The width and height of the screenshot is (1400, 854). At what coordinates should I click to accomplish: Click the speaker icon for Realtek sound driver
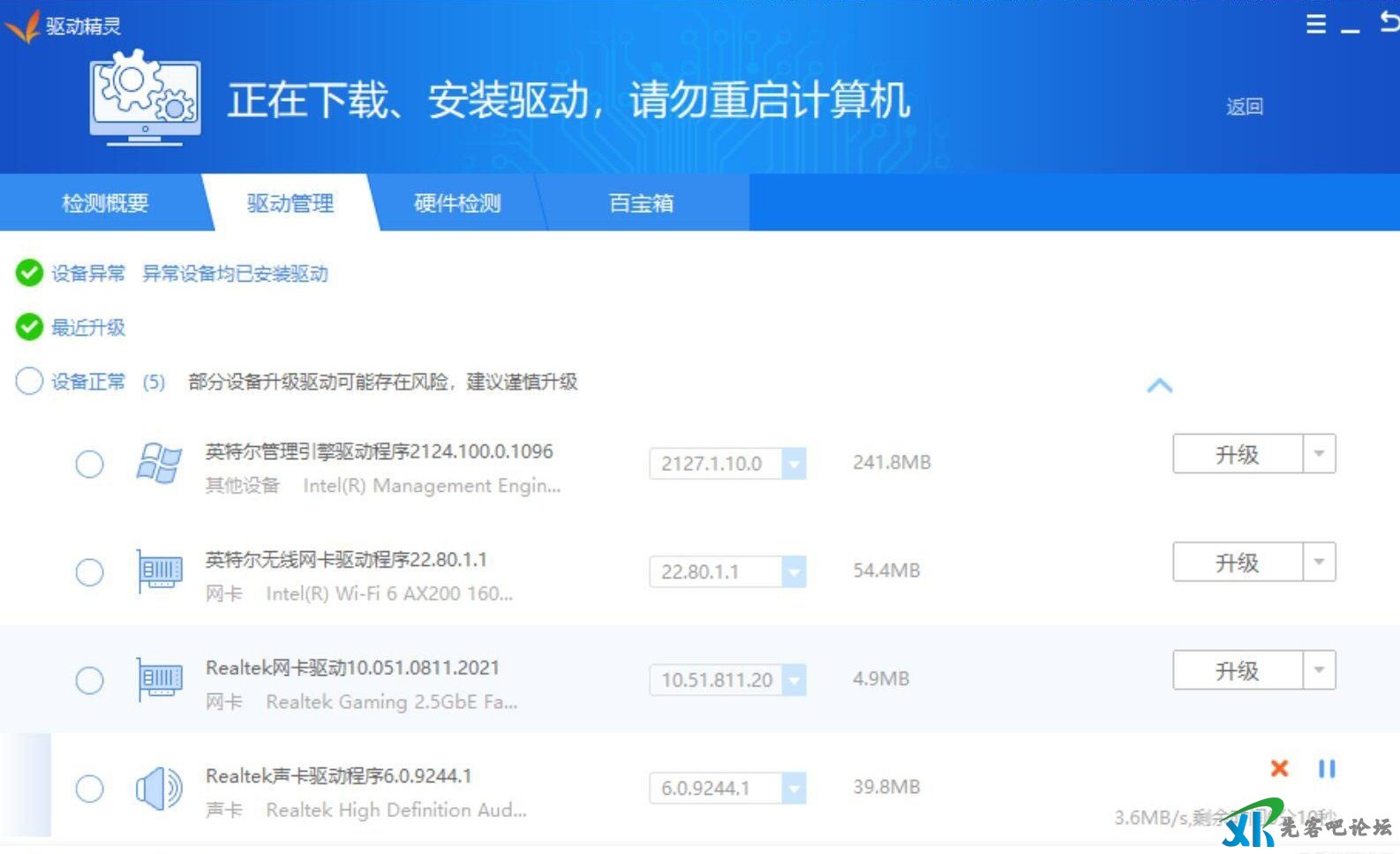pos(159,789)
